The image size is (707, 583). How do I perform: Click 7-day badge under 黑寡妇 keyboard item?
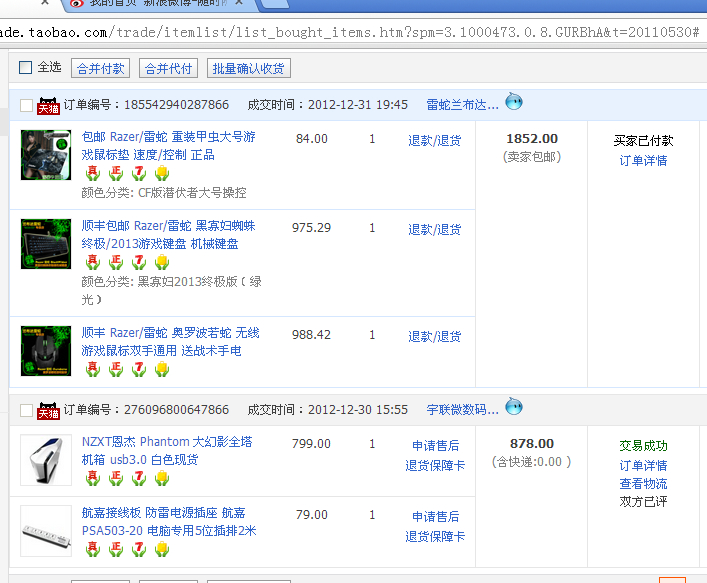139,262
